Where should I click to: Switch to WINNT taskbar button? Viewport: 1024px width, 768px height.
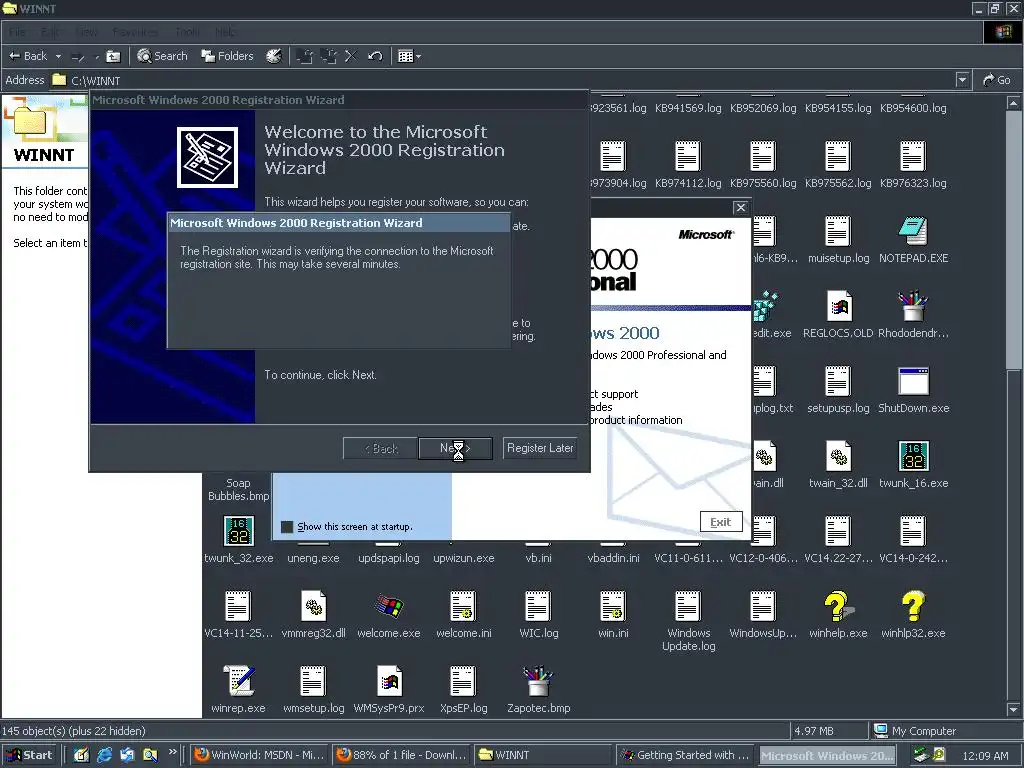pyautogui.click(x=541, y=755)
